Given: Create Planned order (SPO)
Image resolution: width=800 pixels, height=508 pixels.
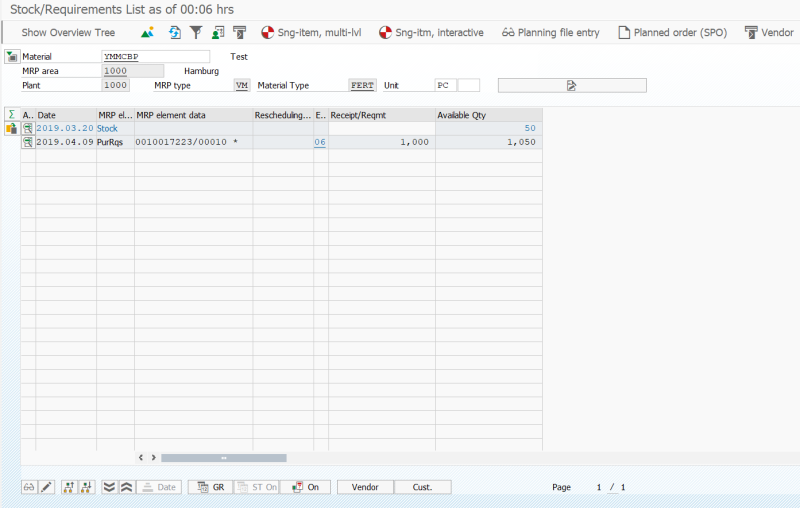Looking at the screenshot, I should (x=672, y=33).
